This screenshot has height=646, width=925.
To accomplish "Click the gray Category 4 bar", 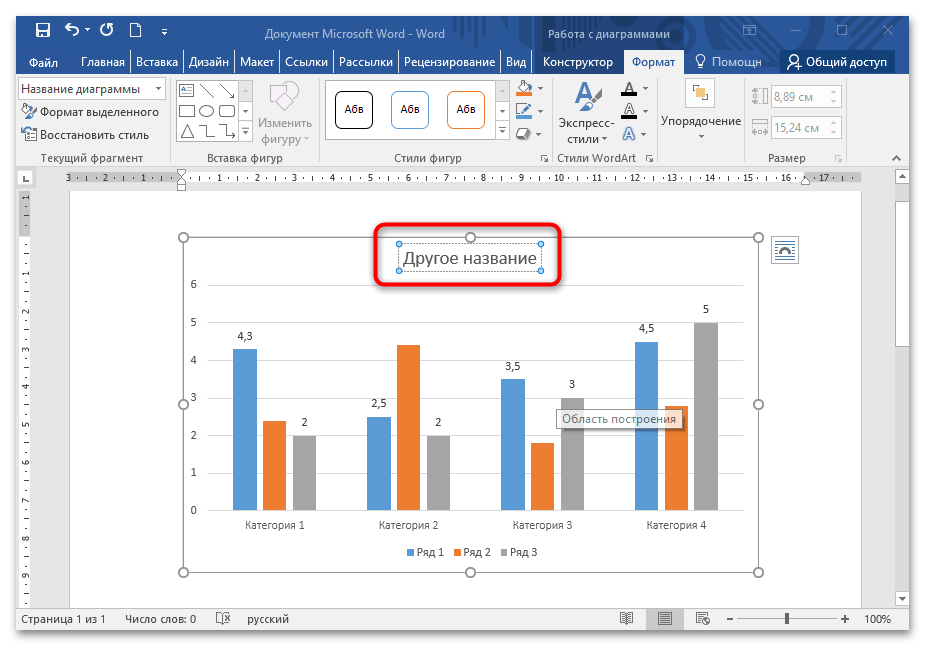I will click(x=706, y=416).
